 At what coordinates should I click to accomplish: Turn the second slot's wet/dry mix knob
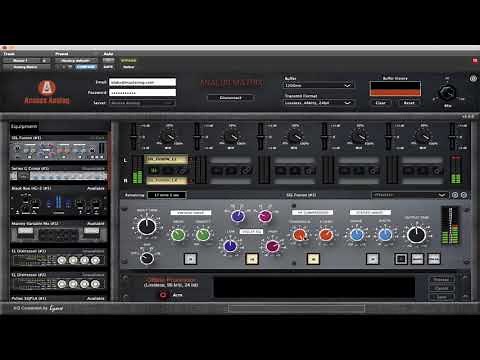click(x=232, y=136)
